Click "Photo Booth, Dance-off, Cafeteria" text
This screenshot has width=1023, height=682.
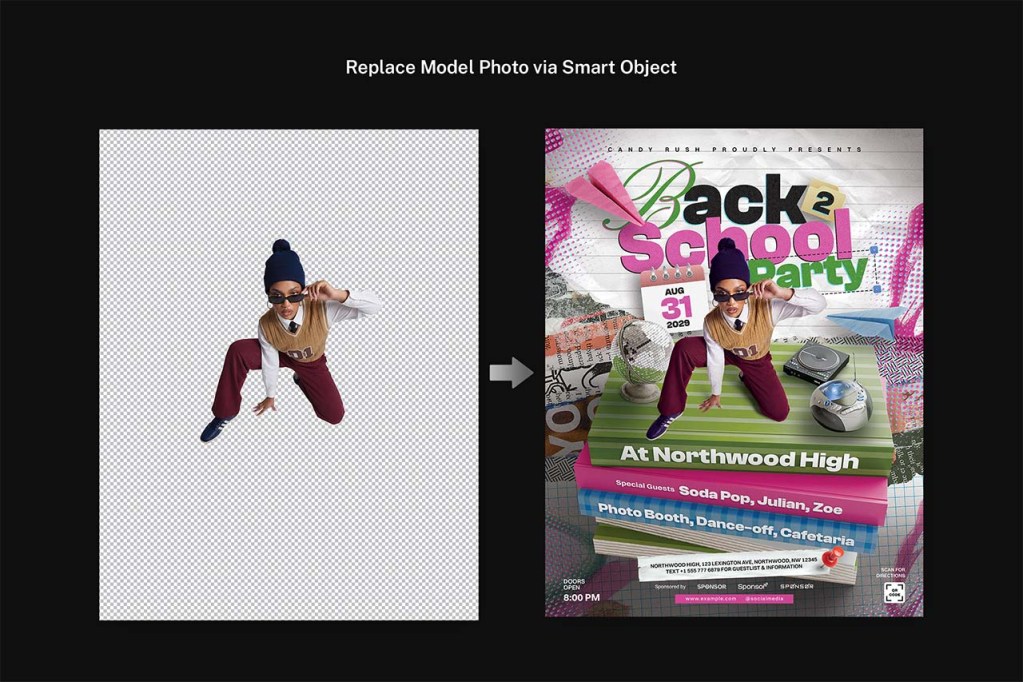point(725,524)
